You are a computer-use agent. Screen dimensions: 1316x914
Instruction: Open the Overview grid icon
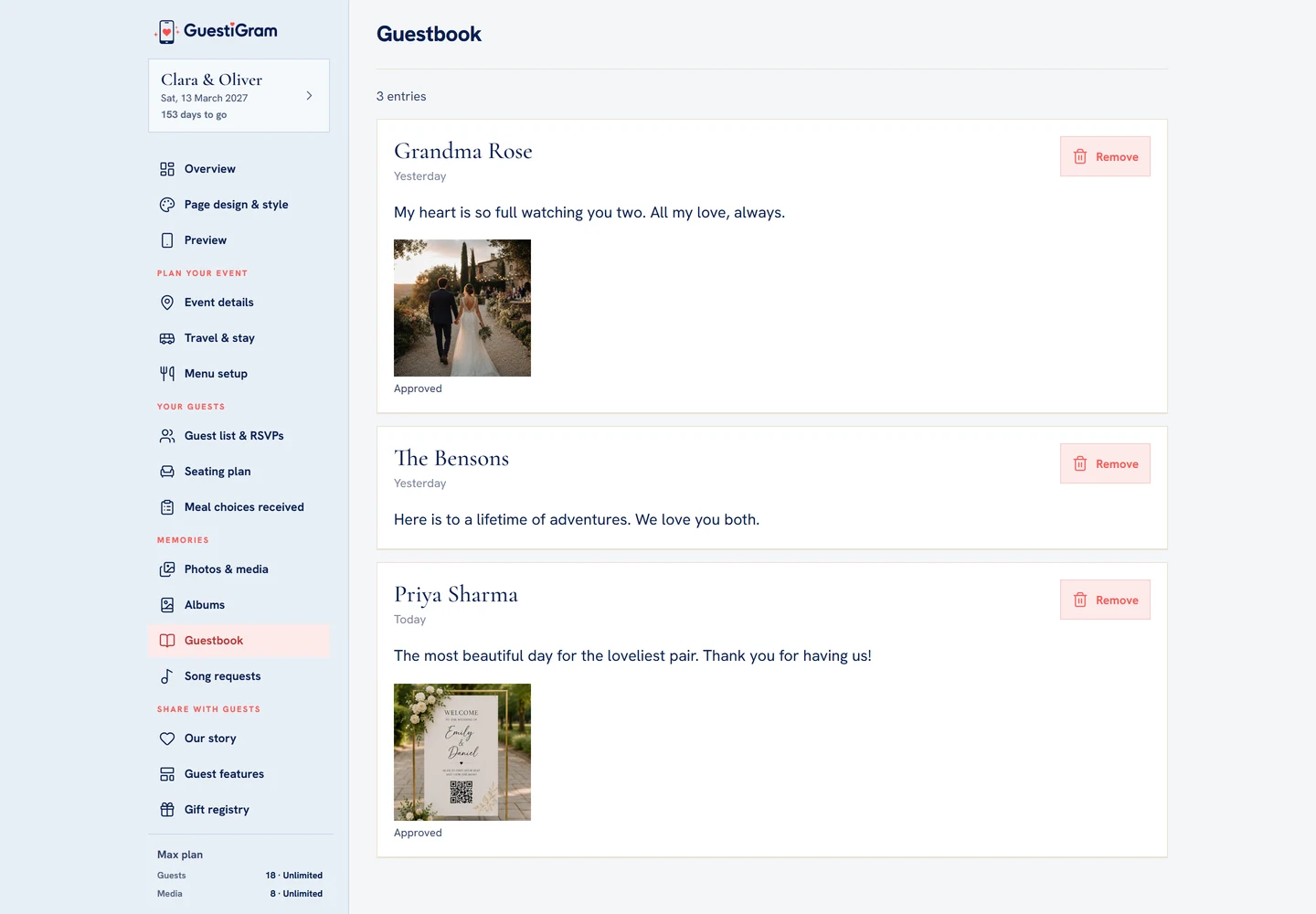coord(167,169)
